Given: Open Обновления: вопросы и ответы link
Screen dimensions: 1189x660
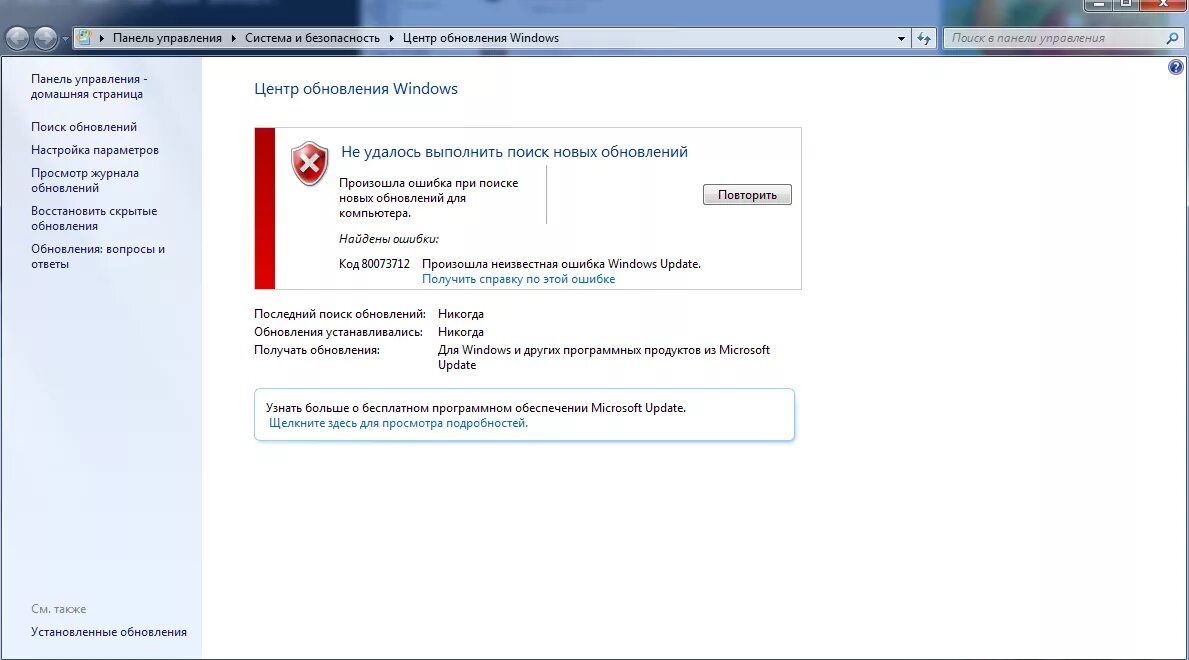Looking at the screenshot, I should [x=98, y=256].
